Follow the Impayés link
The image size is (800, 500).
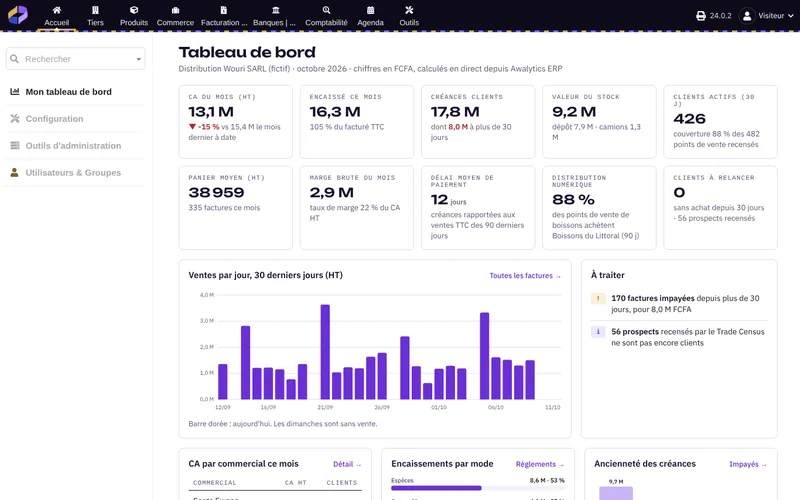[748, 464]
